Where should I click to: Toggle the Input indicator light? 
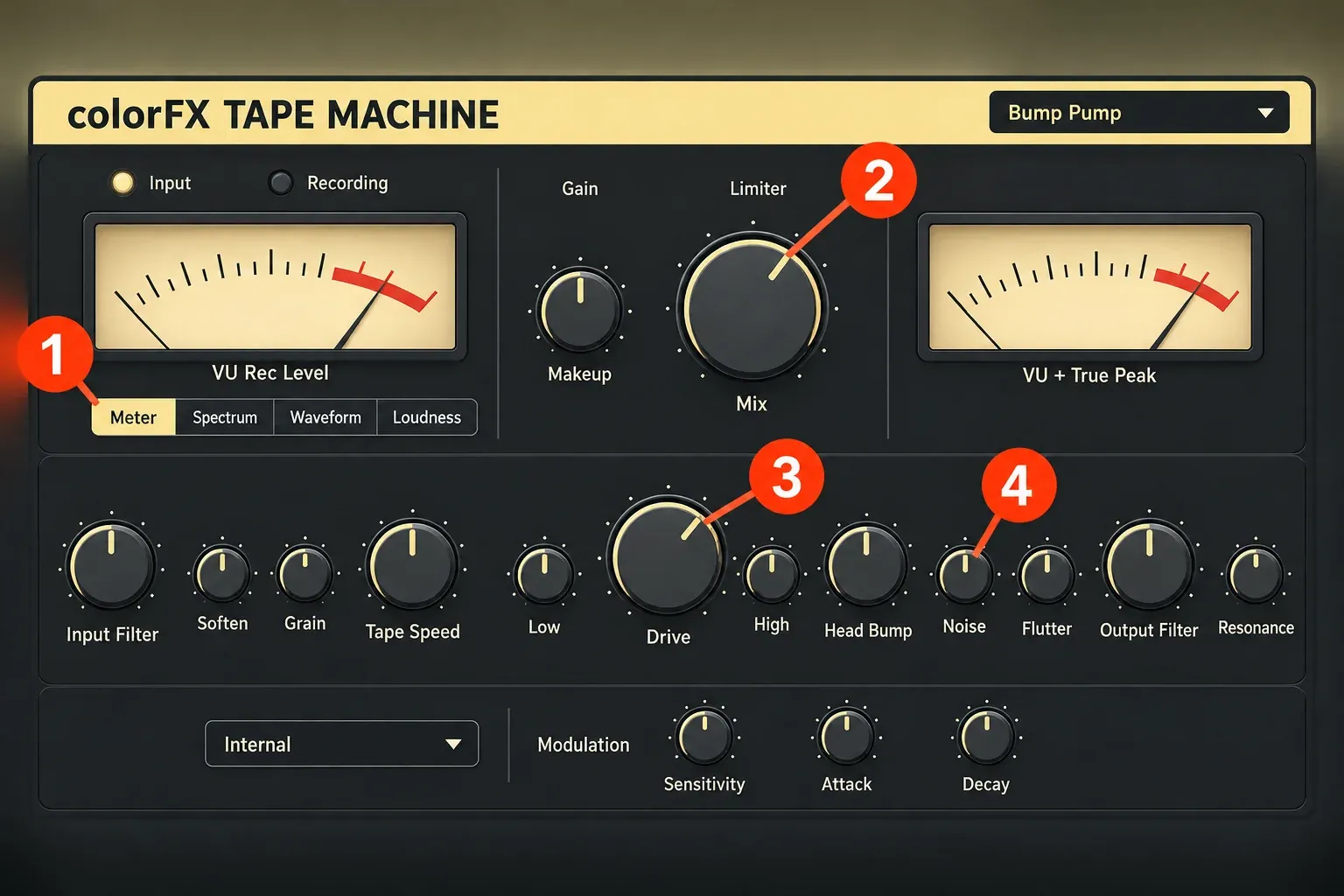pyautogui.click(x=122, y=182)
